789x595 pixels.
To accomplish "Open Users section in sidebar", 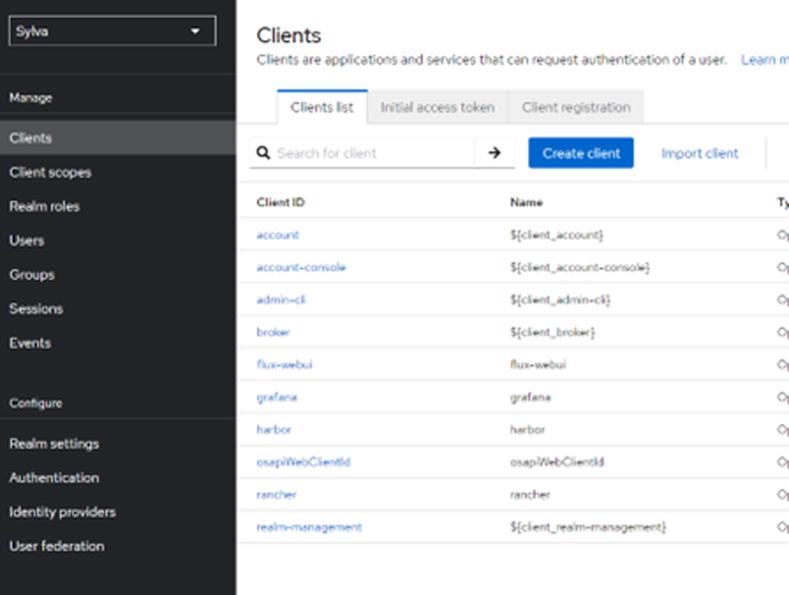I will (26, 240).
